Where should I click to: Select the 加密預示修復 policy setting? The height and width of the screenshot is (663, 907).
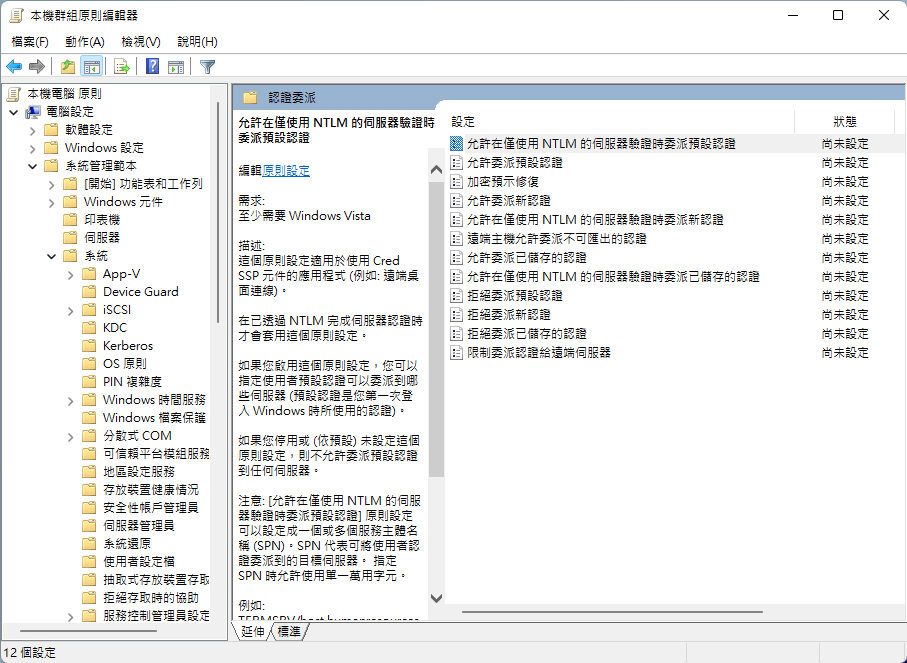click(502, 181)
